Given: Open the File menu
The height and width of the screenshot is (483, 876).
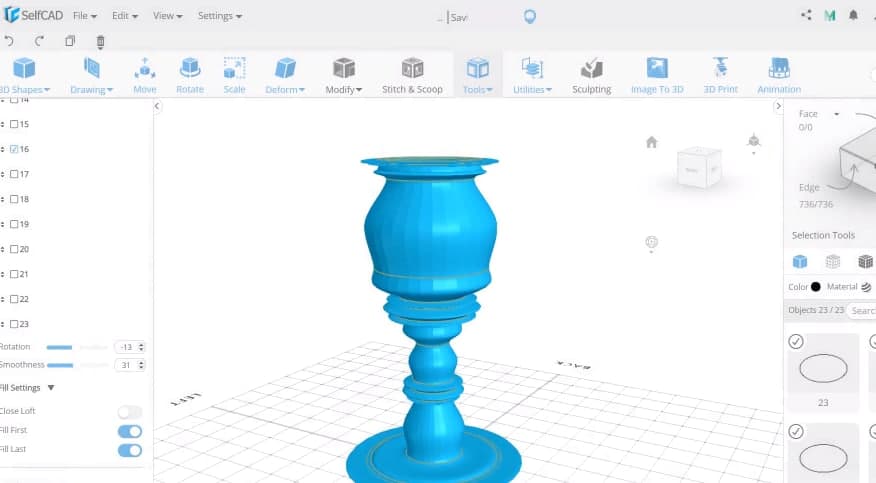Looking at the screenshot, I should pos(84,16).
